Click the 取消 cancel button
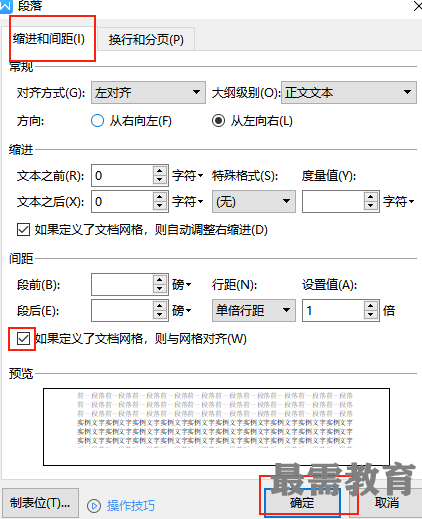422x519 pixels. coord(387,502)
